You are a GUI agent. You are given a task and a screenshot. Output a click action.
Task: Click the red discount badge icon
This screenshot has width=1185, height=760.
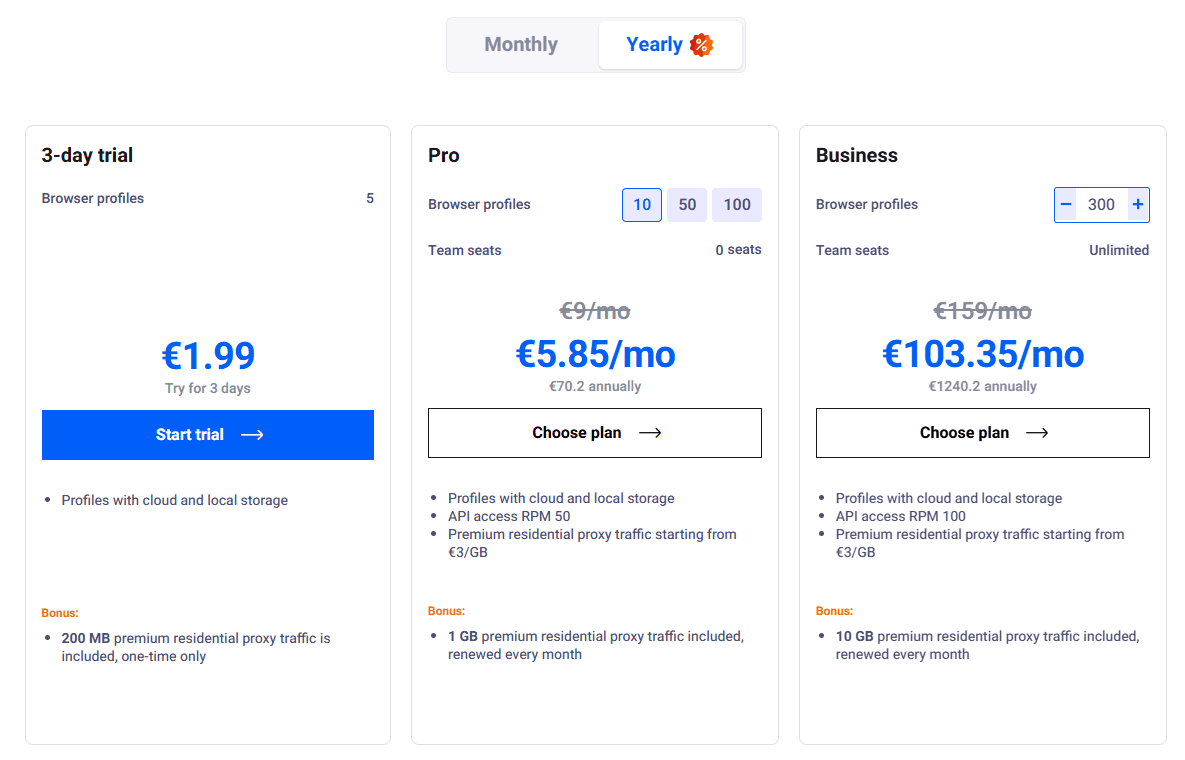703,44
